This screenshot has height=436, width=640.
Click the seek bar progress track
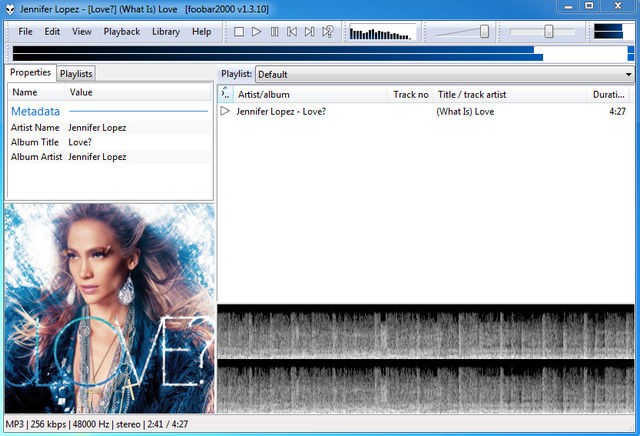pyautogui.click(x=322, y=53)
